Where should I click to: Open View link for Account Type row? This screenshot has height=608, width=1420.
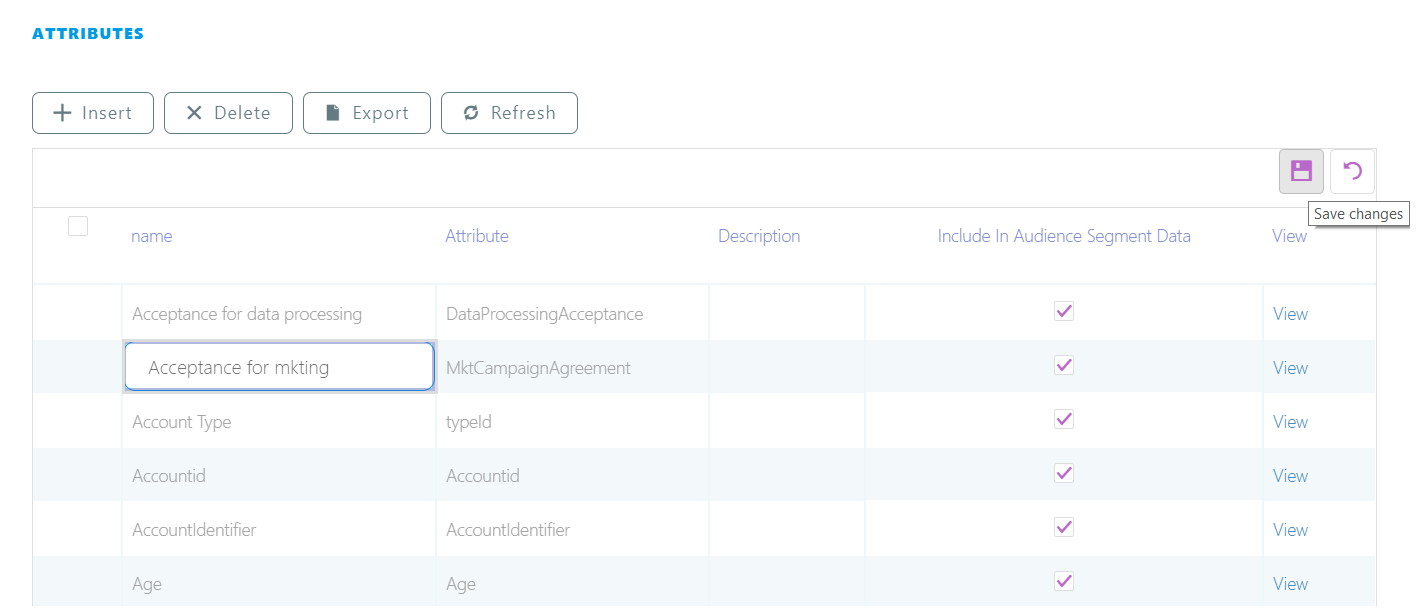(1290, 422)
